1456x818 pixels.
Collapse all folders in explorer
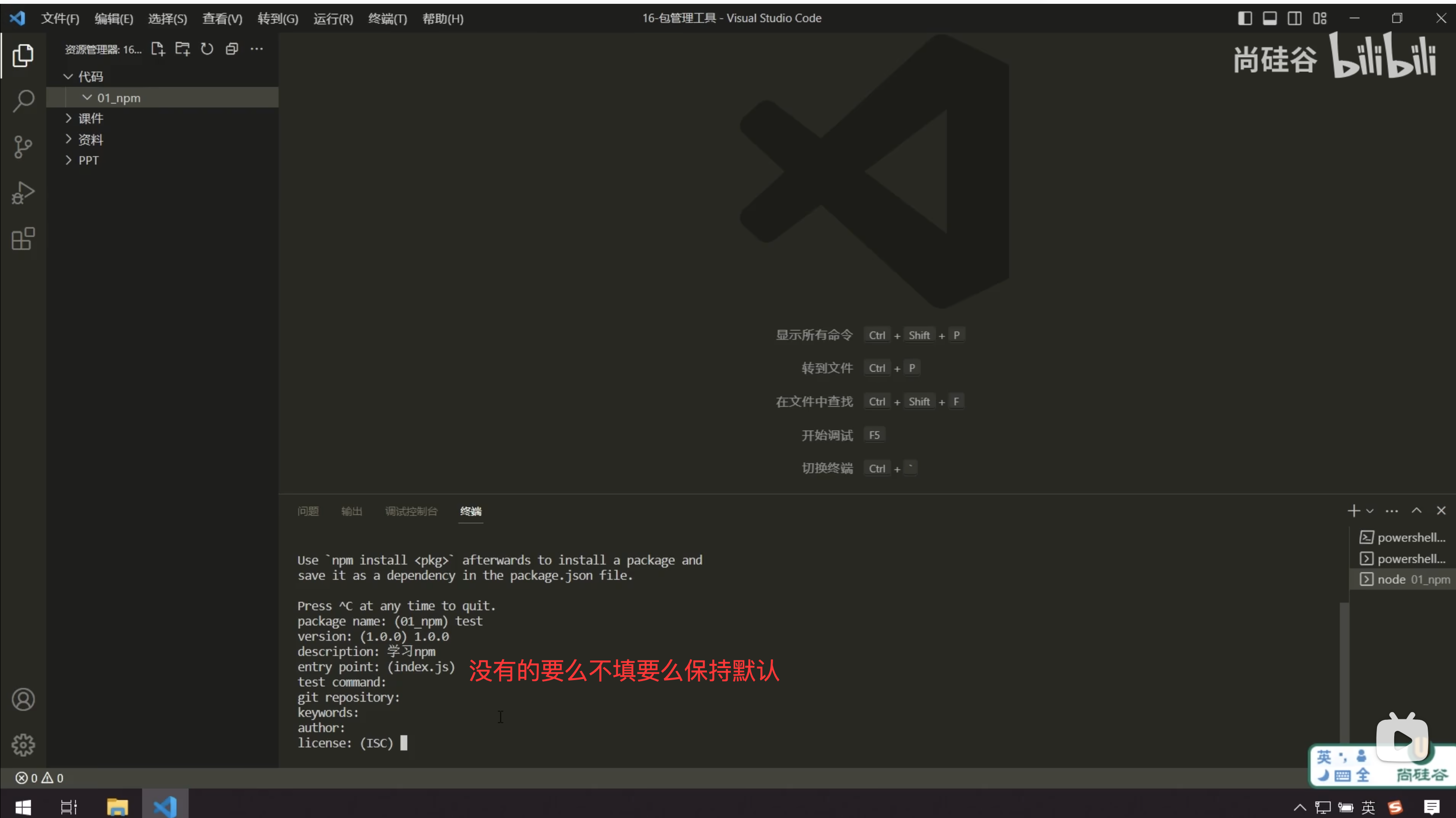click(x=232, y=49)
